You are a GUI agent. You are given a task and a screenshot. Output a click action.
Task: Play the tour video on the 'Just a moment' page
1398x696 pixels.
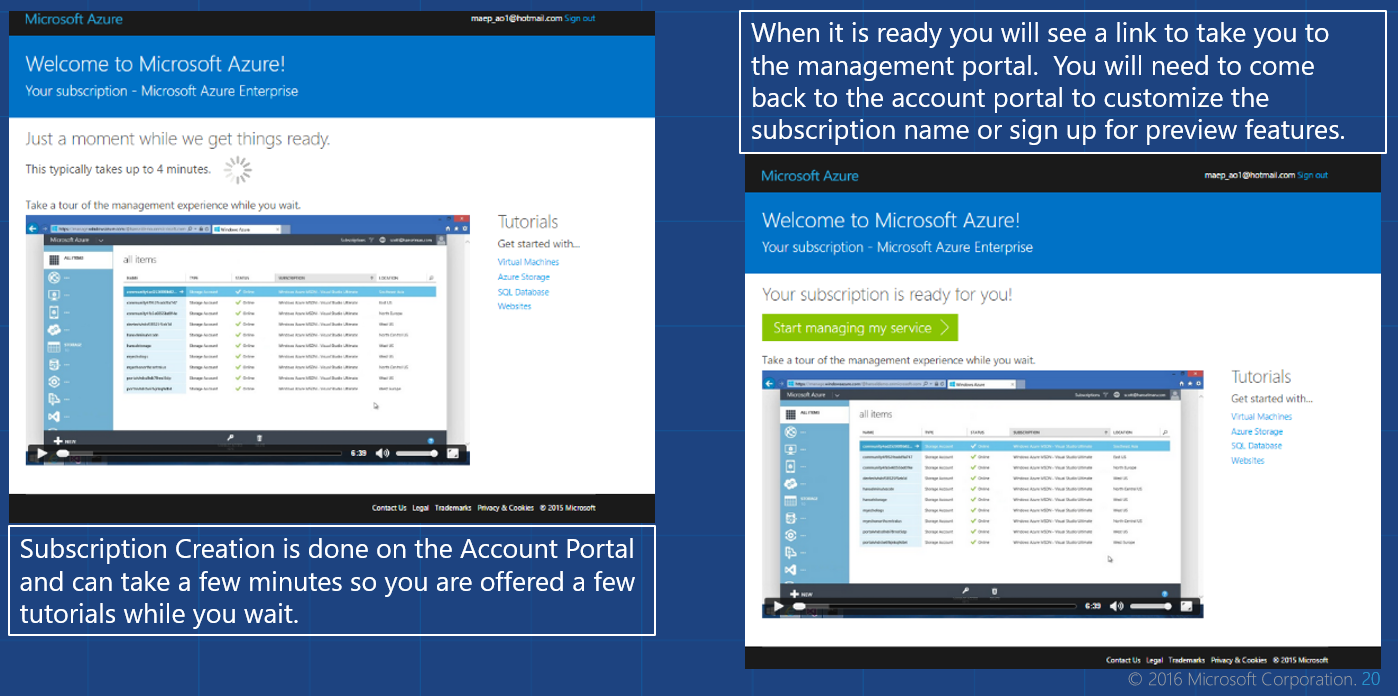(x=41, y=453)
